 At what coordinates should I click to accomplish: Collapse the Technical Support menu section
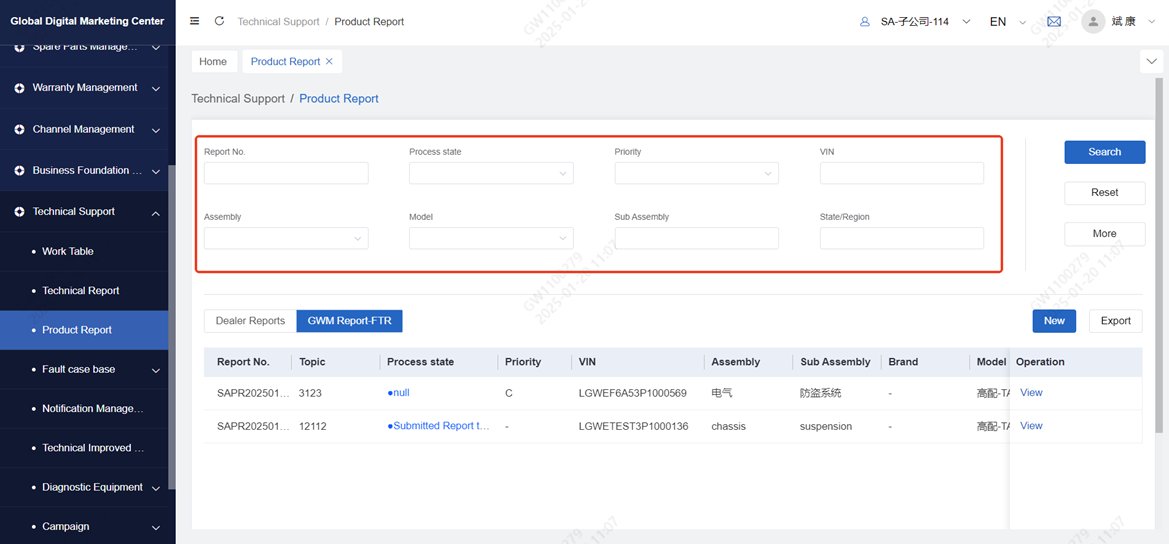(155, 212)
